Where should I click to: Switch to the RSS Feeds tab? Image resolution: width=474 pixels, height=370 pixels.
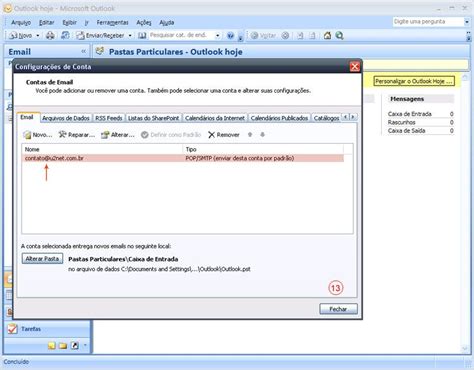coord(109,118)
